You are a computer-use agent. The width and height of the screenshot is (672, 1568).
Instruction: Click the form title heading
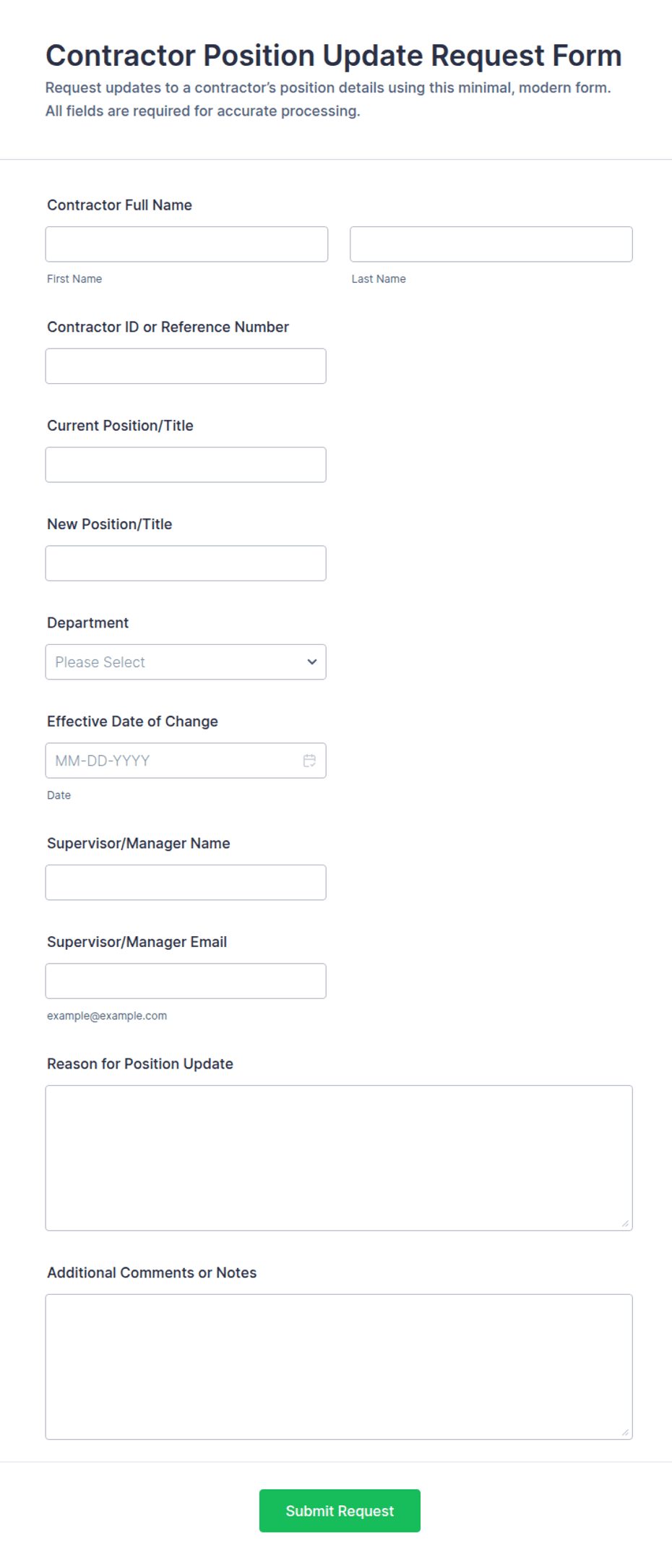pos(334,56)
